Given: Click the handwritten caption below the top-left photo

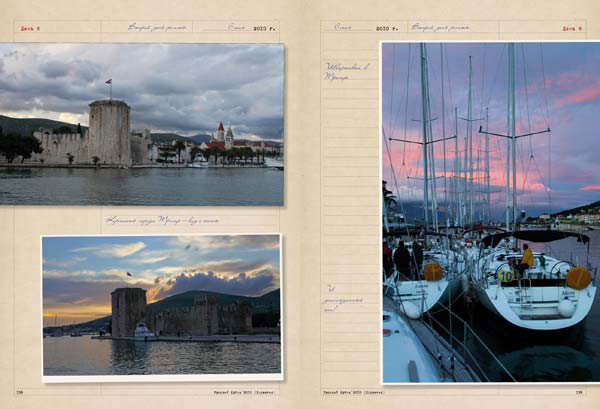Looking at the screenshot, I should pos(162,220).
